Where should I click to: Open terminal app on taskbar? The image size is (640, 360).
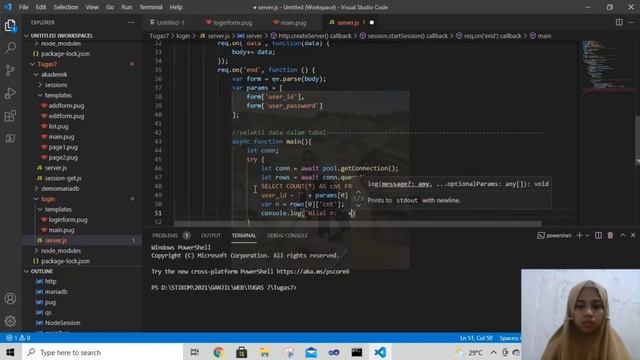coord(357,352)
